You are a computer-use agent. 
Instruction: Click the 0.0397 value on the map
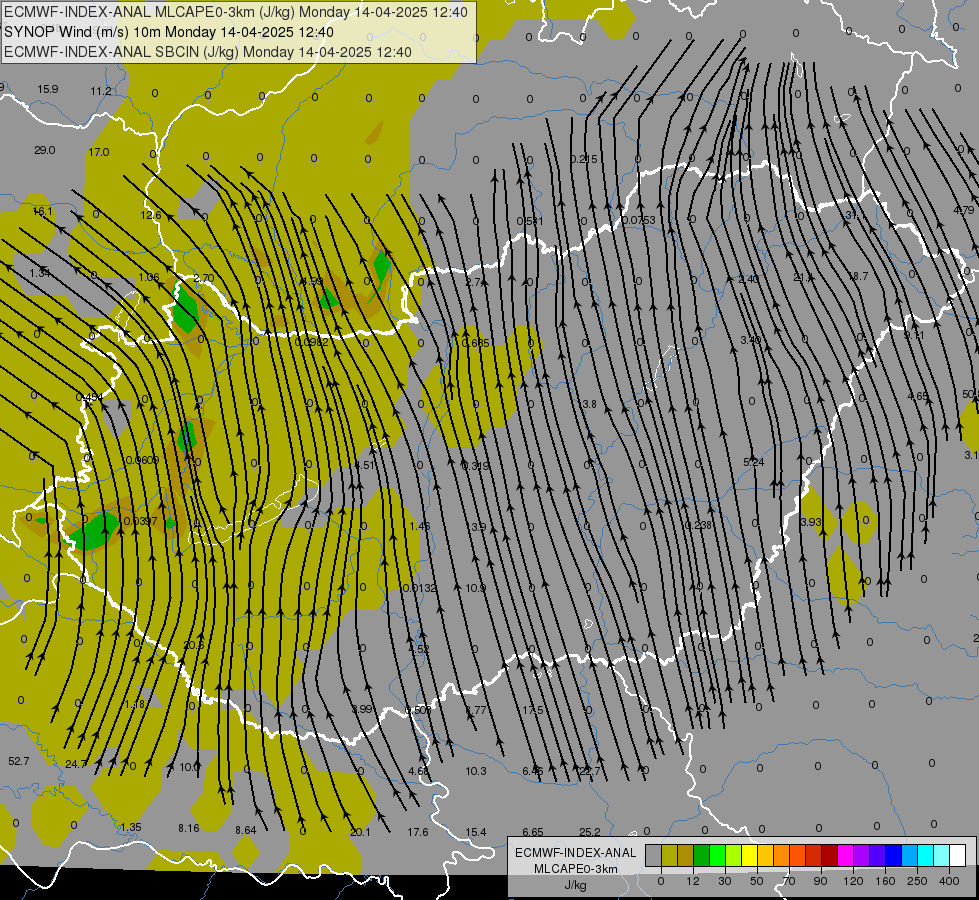[140, 522]
